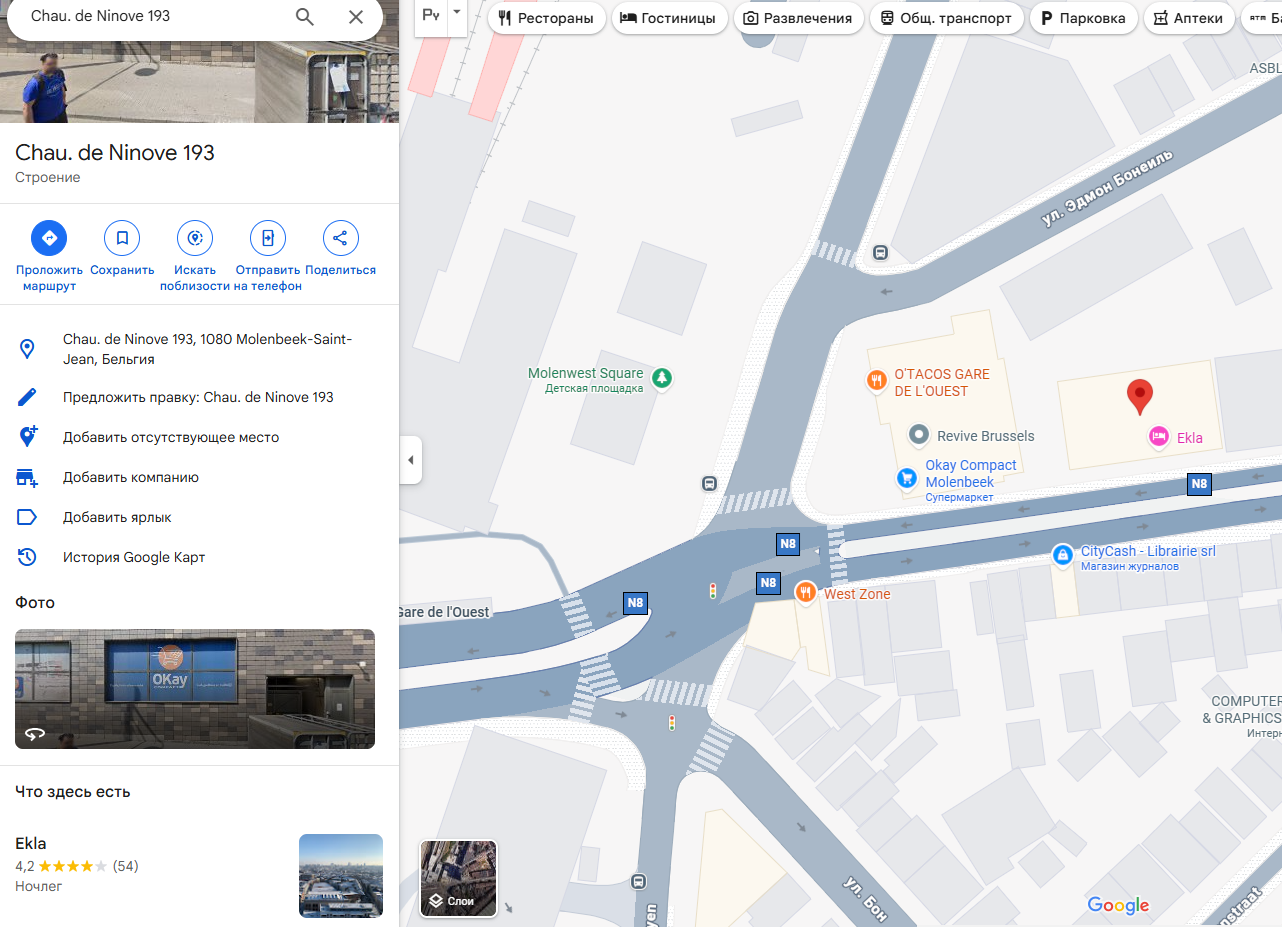Image resolution: width=1282 pixels, height=927 pixels.
Task: Select the Аптеки category chip
Action: click(1188, 18)
